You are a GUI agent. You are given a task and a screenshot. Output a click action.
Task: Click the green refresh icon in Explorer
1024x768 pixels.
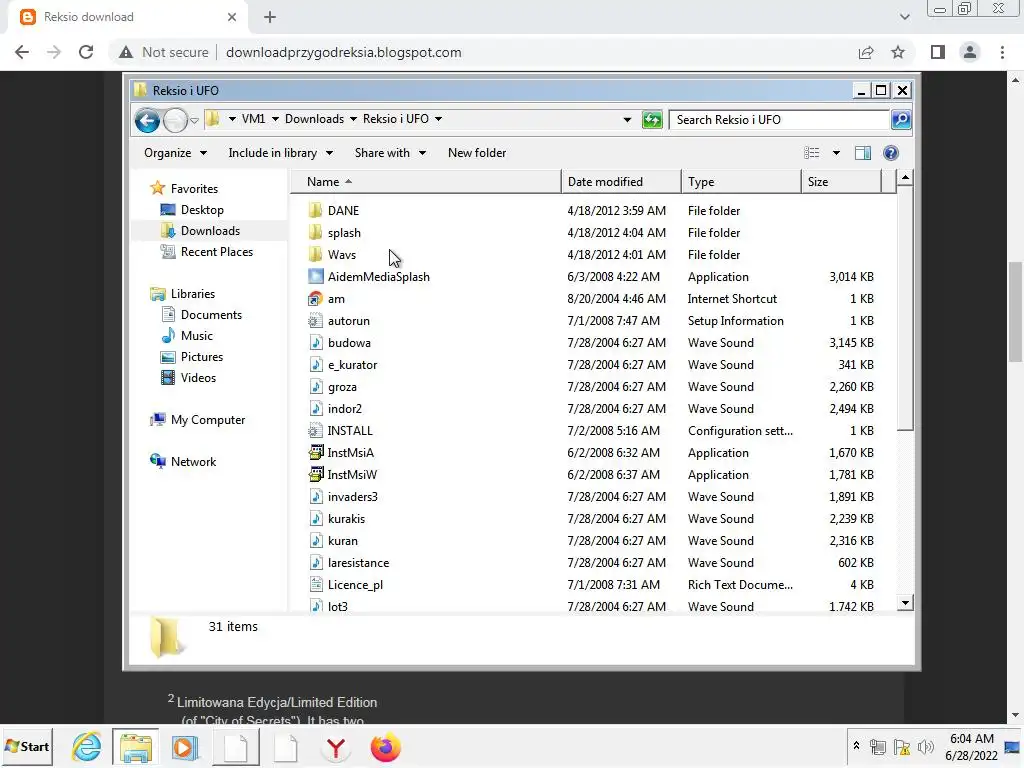click(652, 120)
